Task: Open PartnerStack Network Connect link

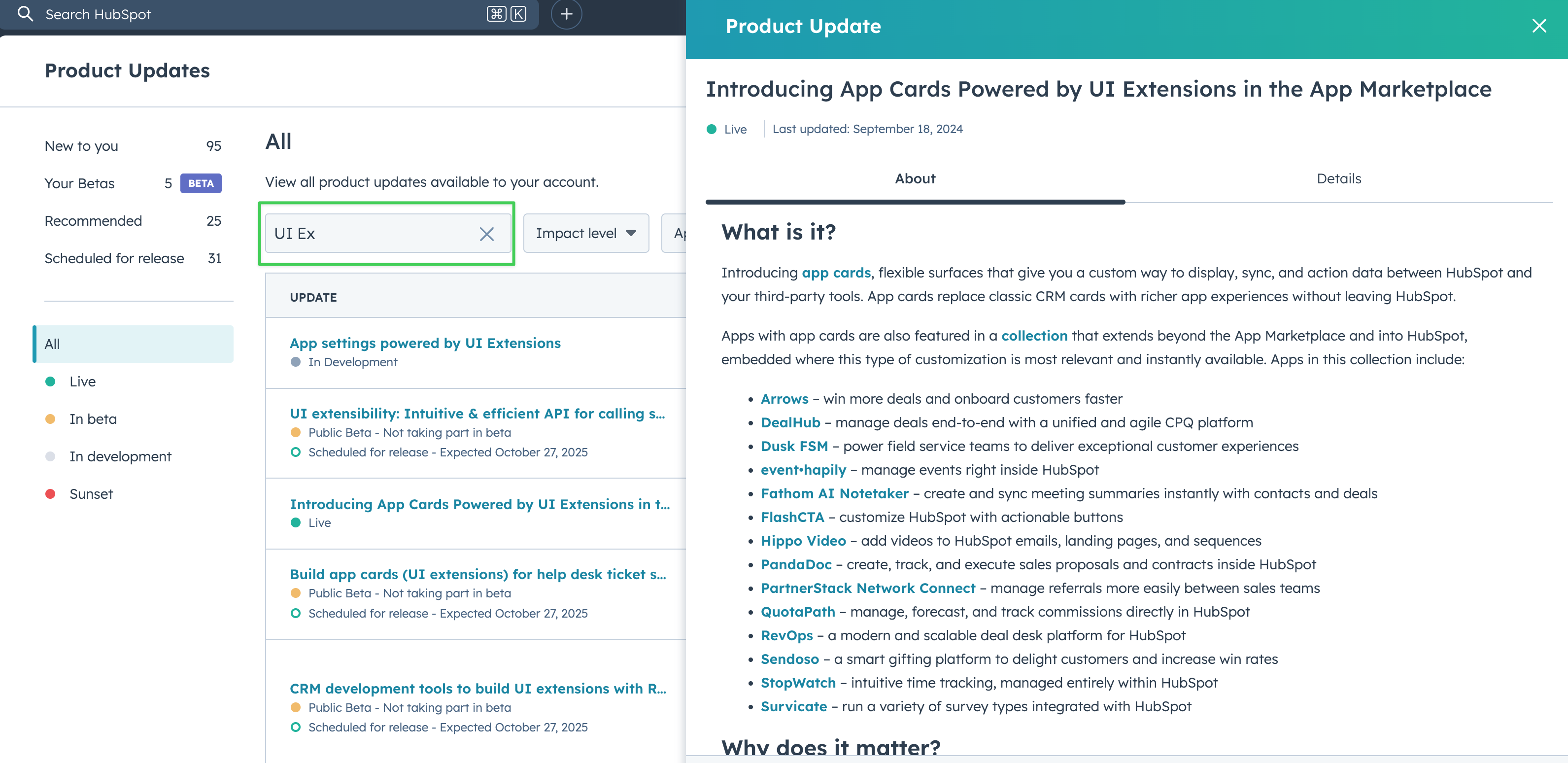Action: [867, 588]
